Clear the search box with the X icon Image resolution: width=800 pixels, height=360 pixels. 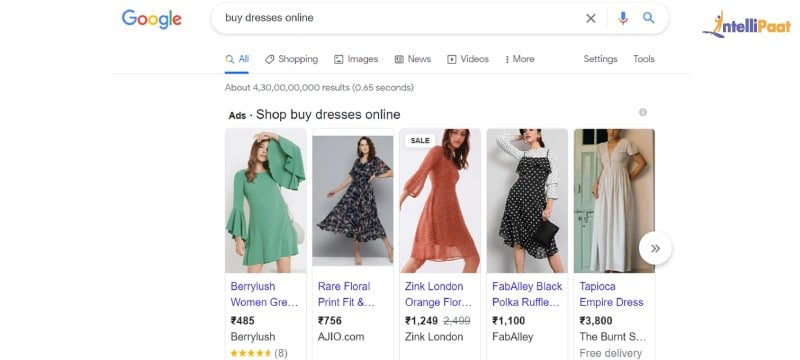[590, 18]
